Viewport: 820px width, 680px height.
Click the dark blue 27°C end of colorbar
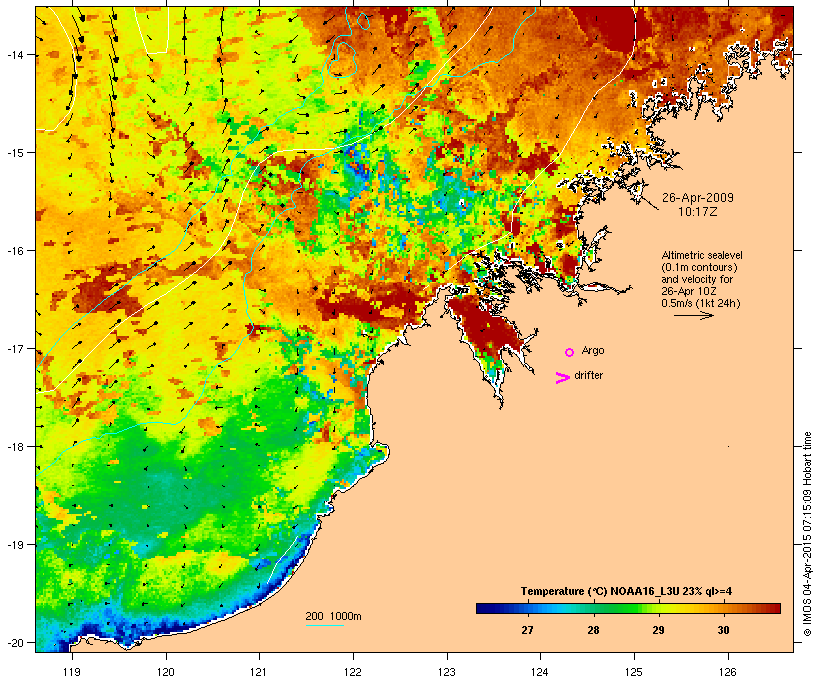coord(484,608)
